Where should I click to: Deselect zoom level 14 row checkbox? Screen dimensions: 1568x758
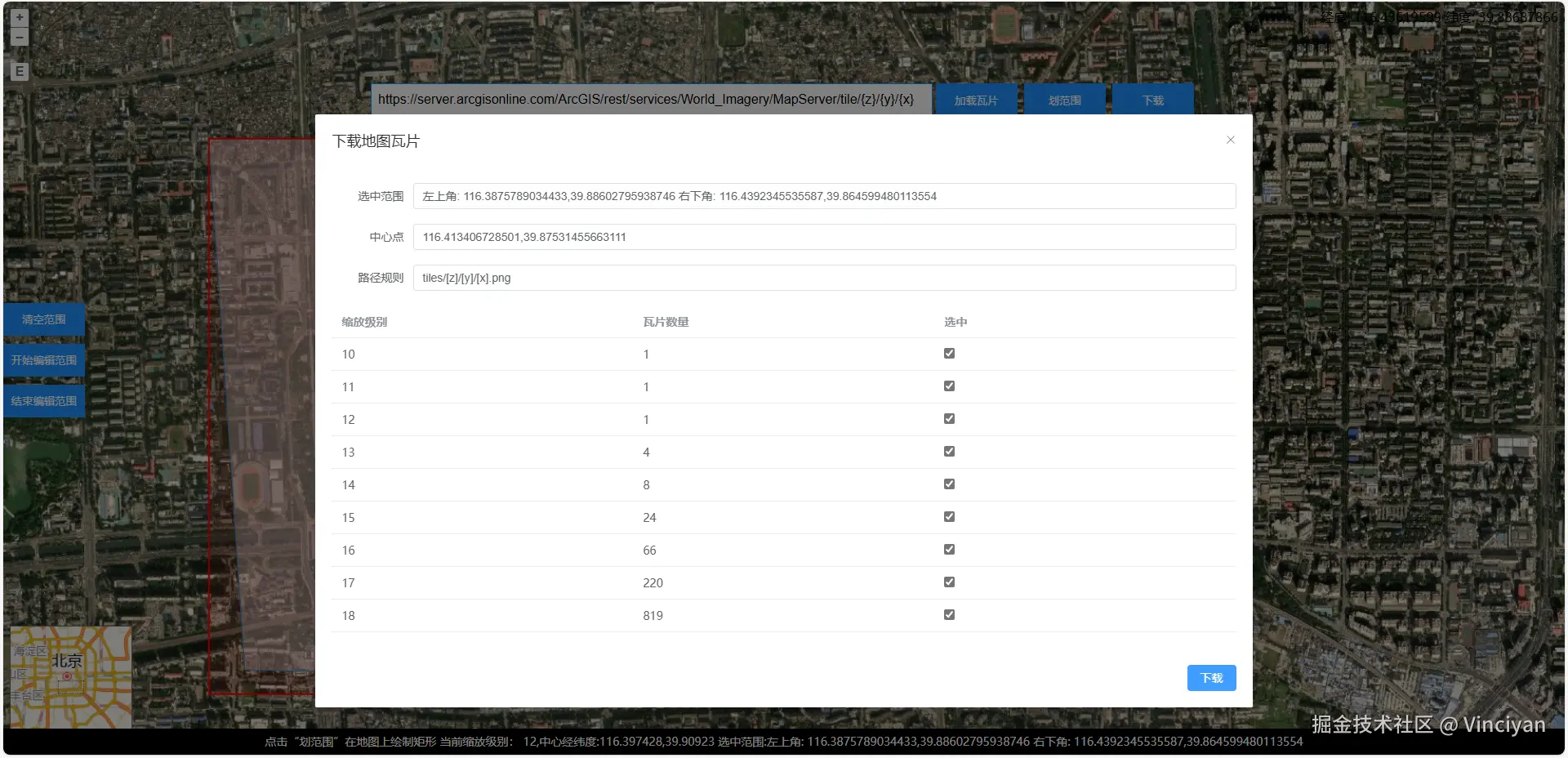tap(949, 484)
